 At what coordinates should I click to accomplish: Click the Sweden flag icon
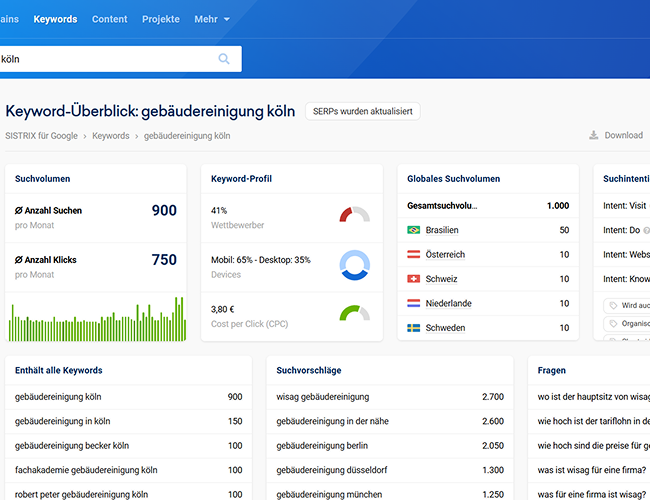pos(414,328)
